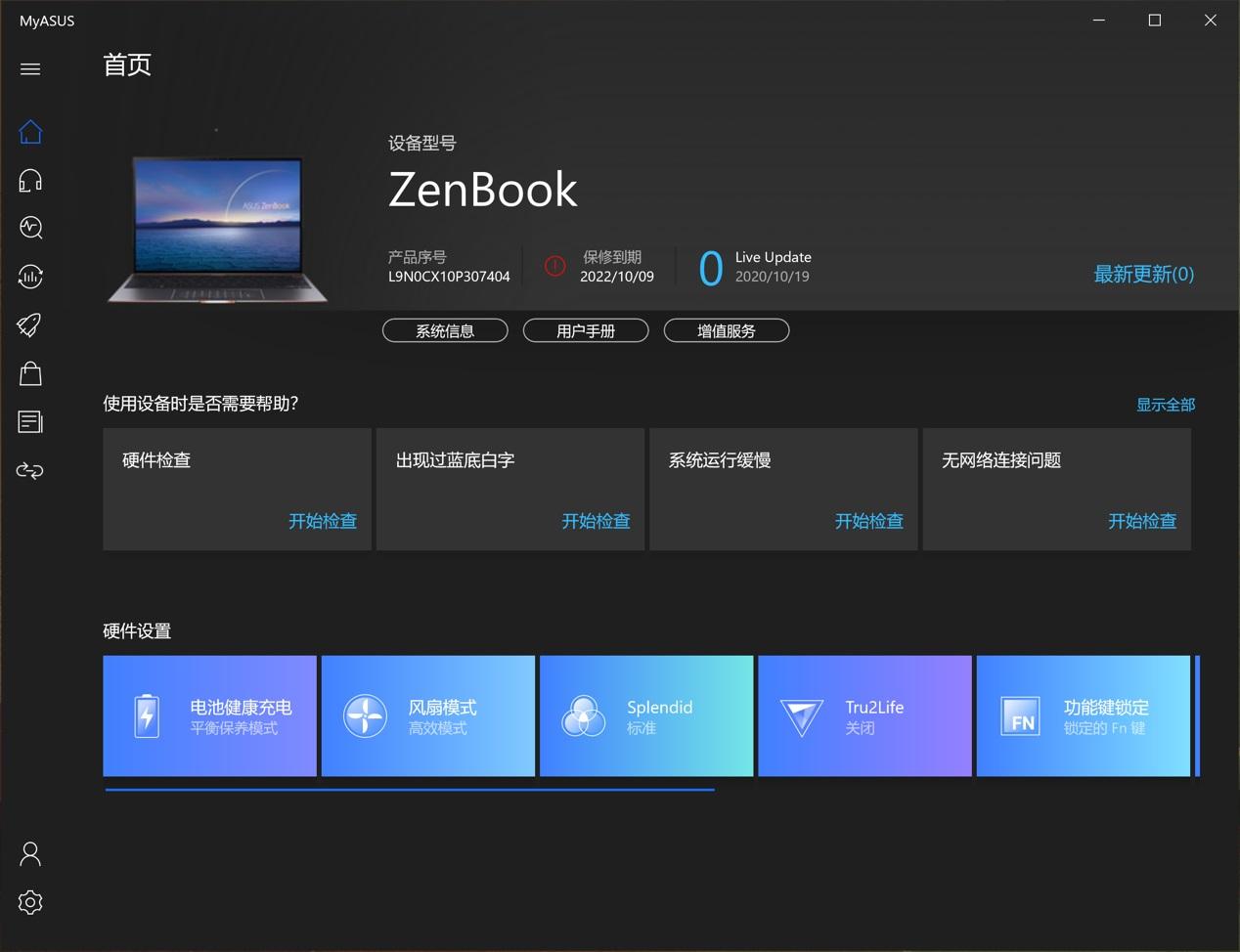The height and width of the screenshot is (952, 1240).
Task: Open Link to MyASUS icon in sidebar
Action: (30, 470)
